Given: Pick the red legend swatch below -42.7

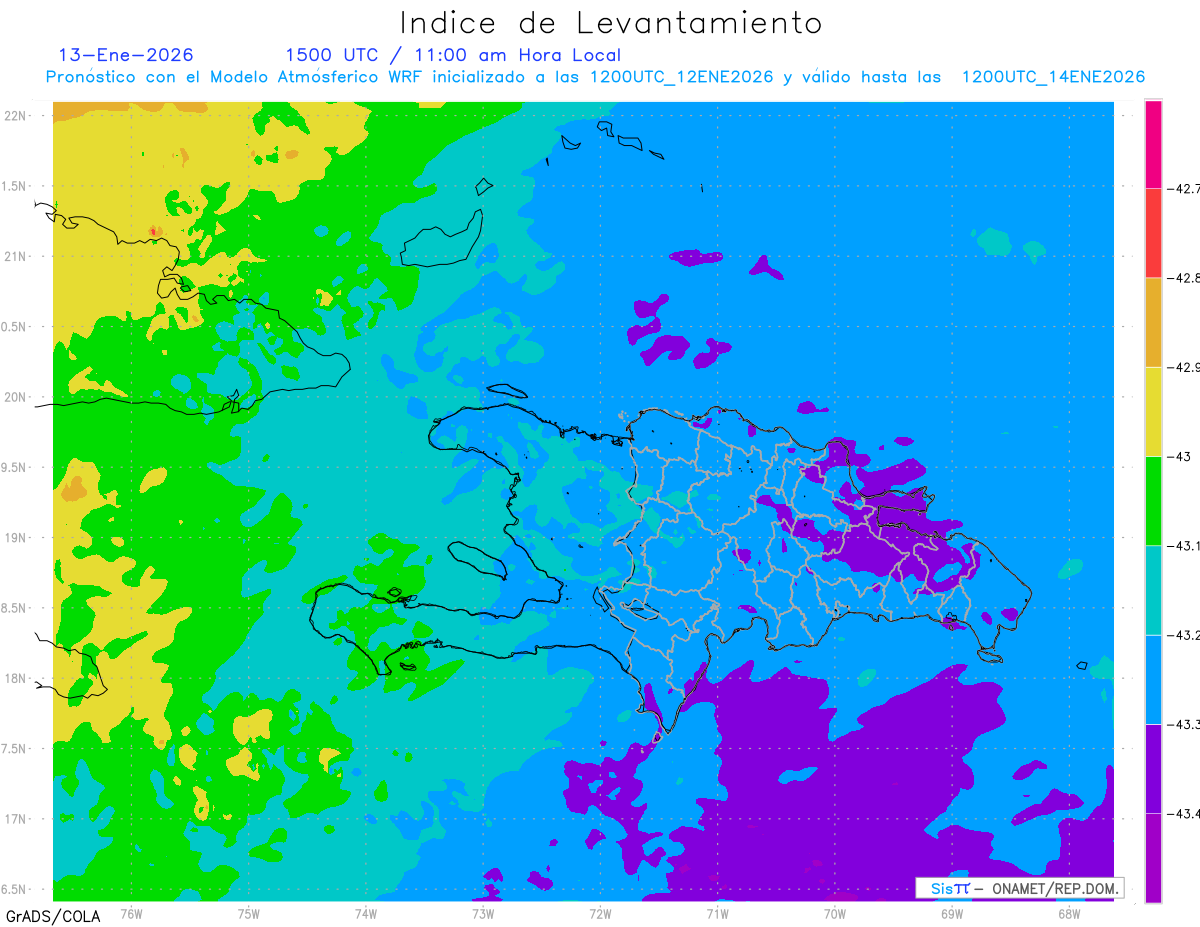Looking at the screenshot, I should 1153,233.
